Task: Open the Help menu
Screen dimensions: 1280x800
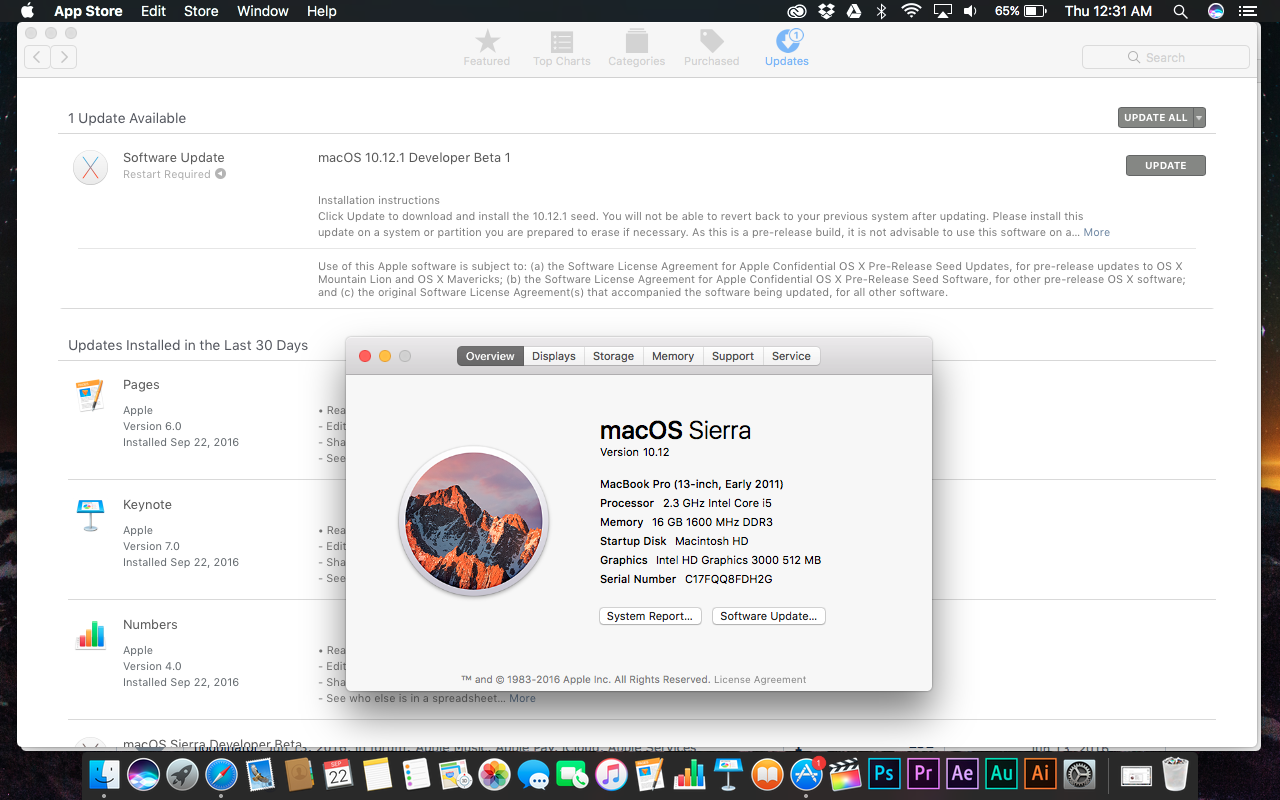Action: [322, 11]
